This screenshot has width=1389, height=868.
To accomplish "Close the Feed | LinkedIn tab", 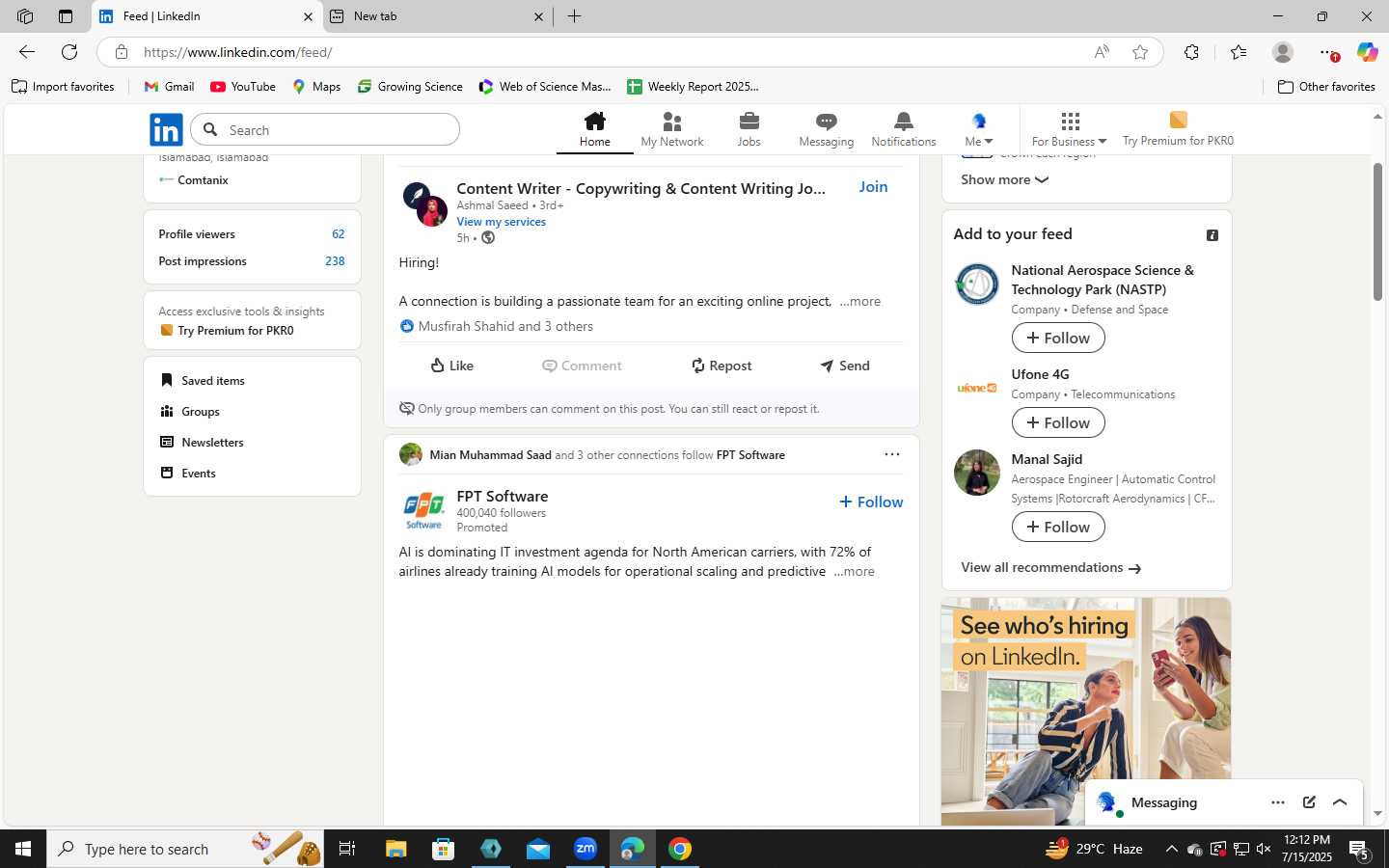I will [x=308, y=16].
